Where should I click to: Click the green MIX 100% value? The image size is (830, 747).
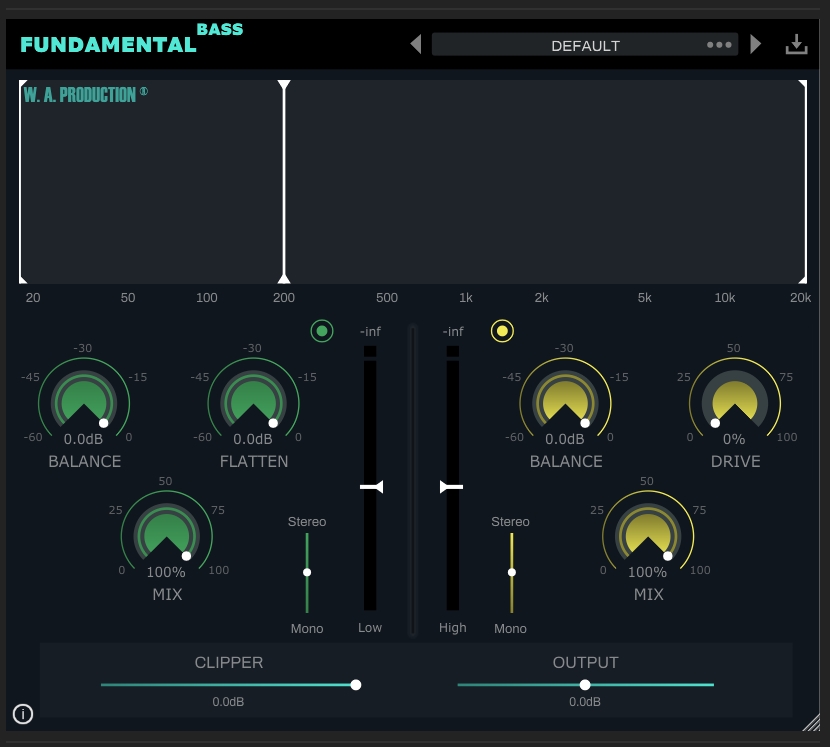(x=166, y=572)
